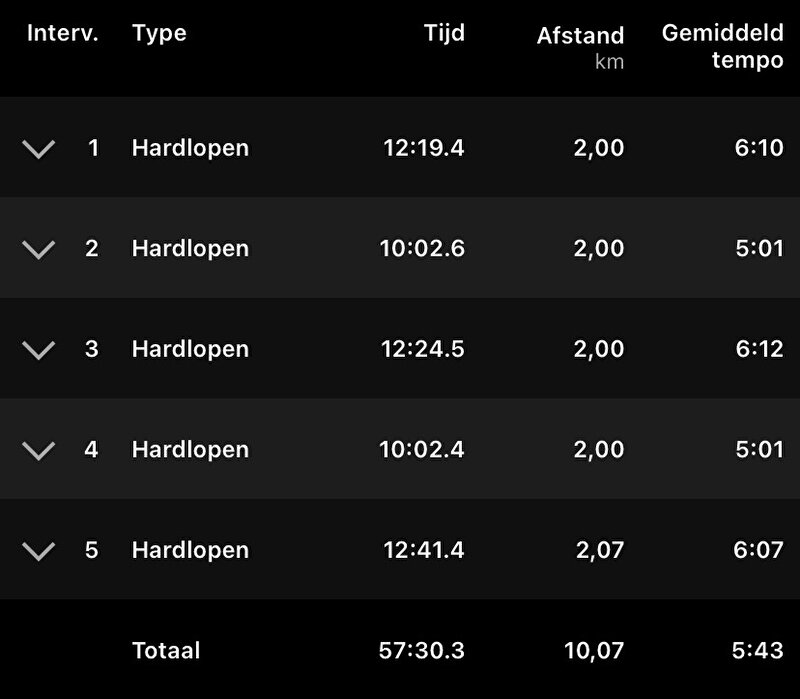Click distance 2,07 in interval 5

click(599, 550)
